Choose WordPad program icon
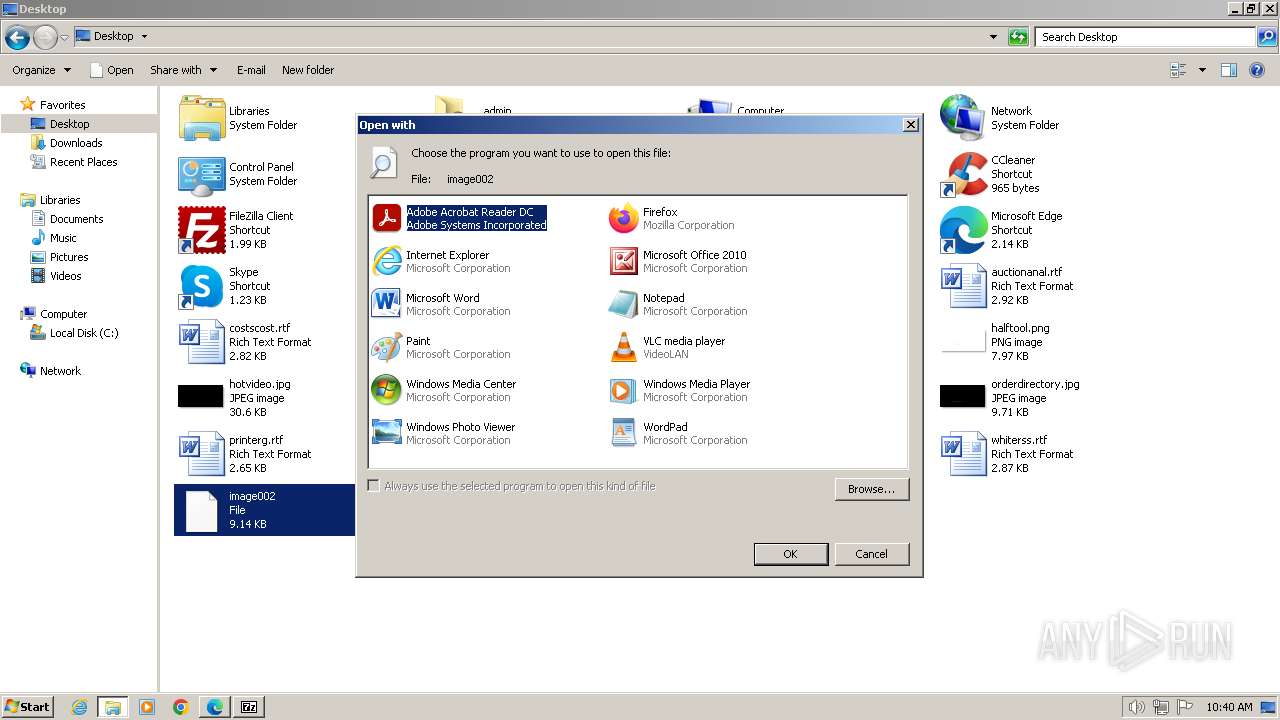This screenshot has width=1280, height=720. click(x=624, y=433)
